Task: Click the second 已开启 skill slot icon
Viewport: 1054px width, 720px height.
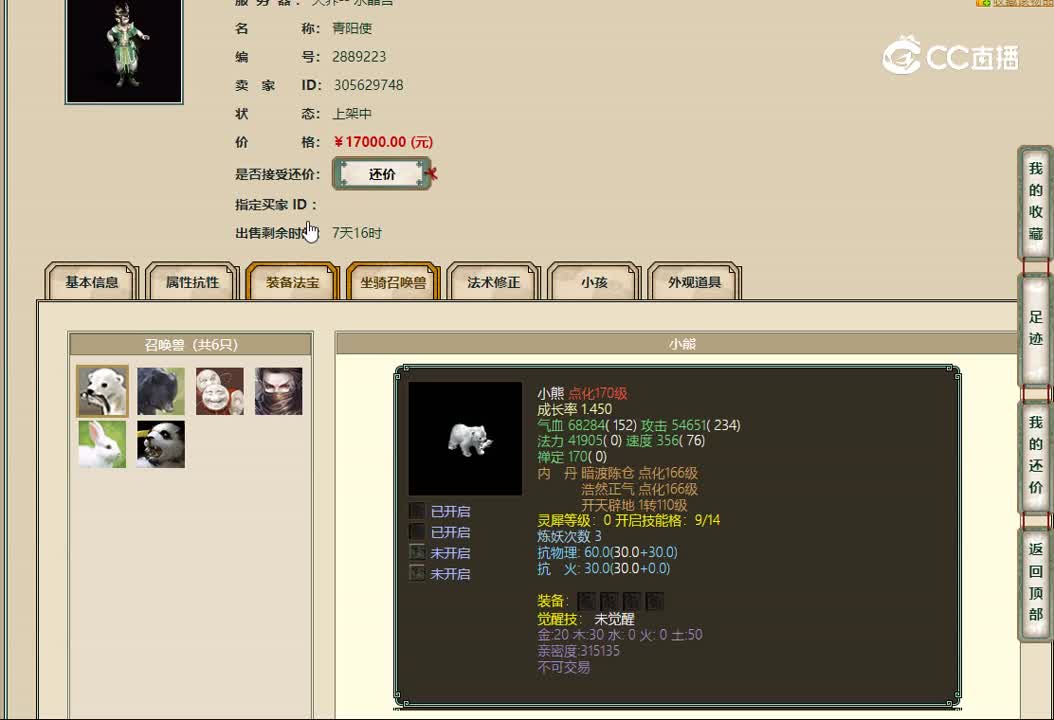Action: [x=417, y=532]
